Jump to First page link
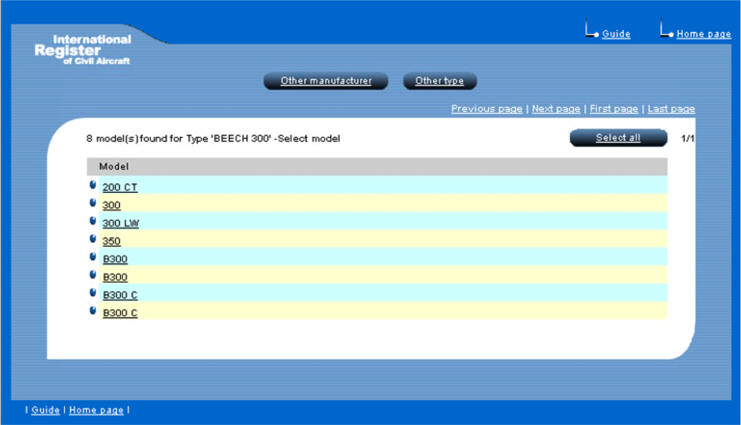 [x=614, y=109]
